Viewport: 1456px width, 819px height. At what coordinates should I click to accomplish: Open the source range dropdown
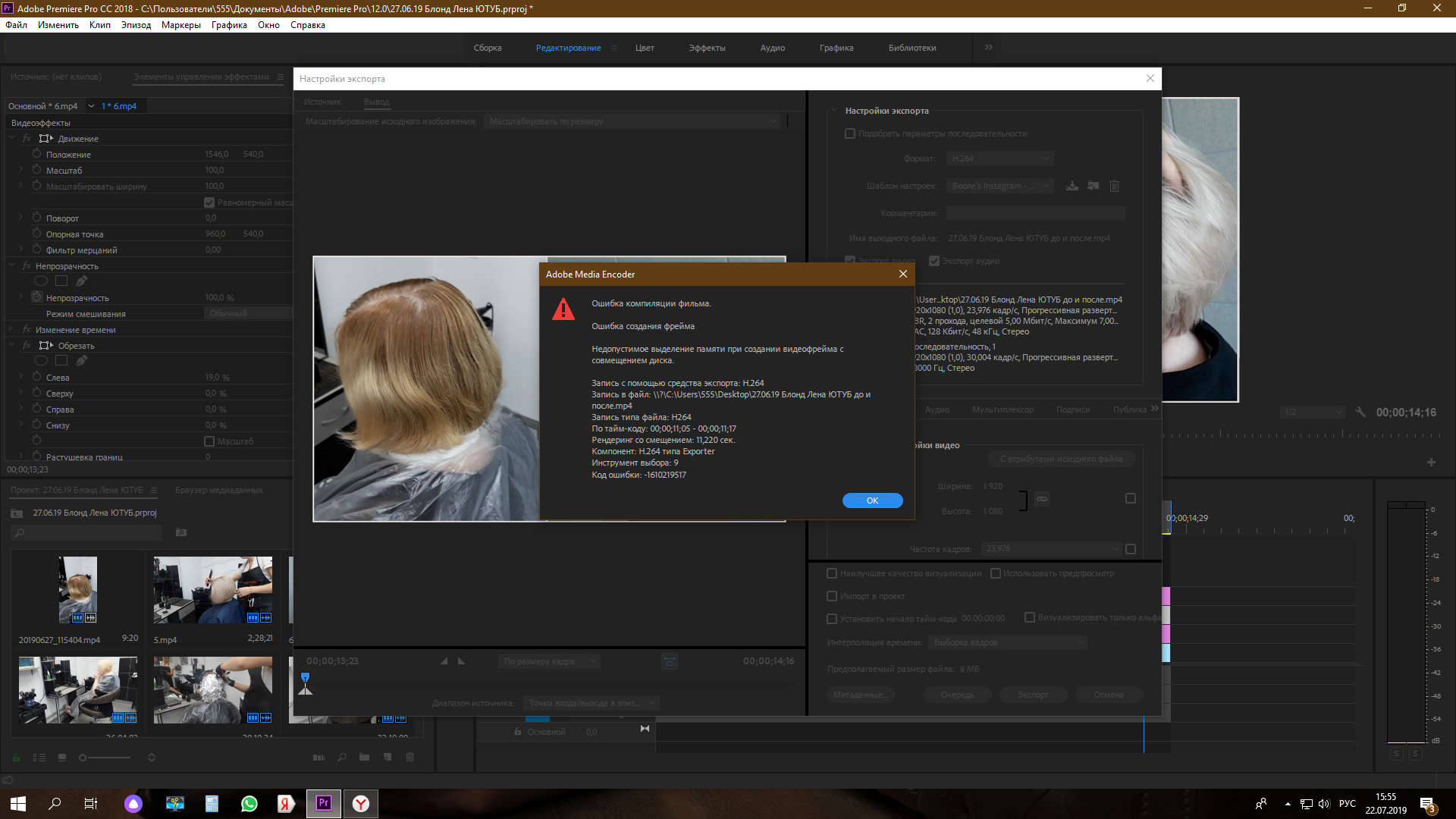(591, 703)
